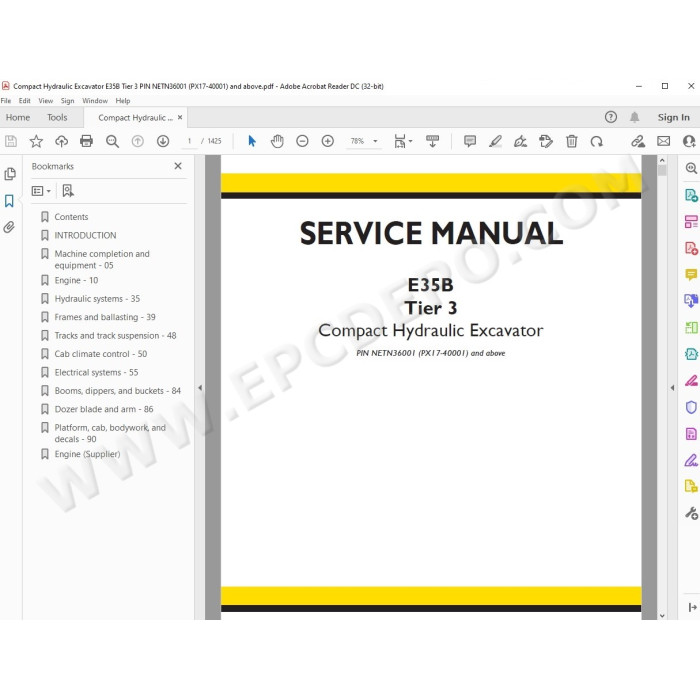Open the Edit menu
The image size is (700, 700).
25,101
